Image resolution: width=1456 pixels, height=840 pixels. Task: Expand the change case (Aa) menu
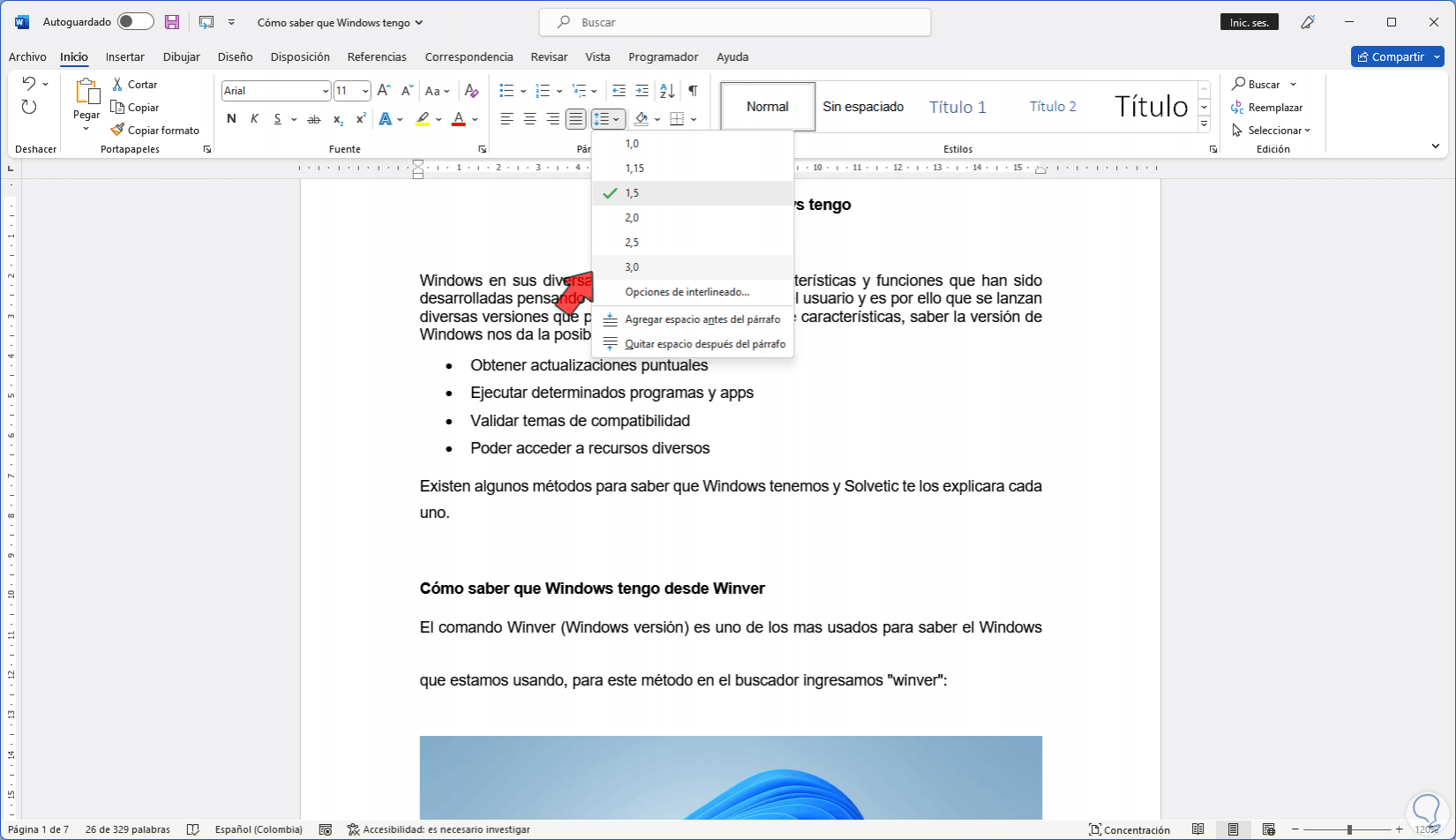coord(437,91)
